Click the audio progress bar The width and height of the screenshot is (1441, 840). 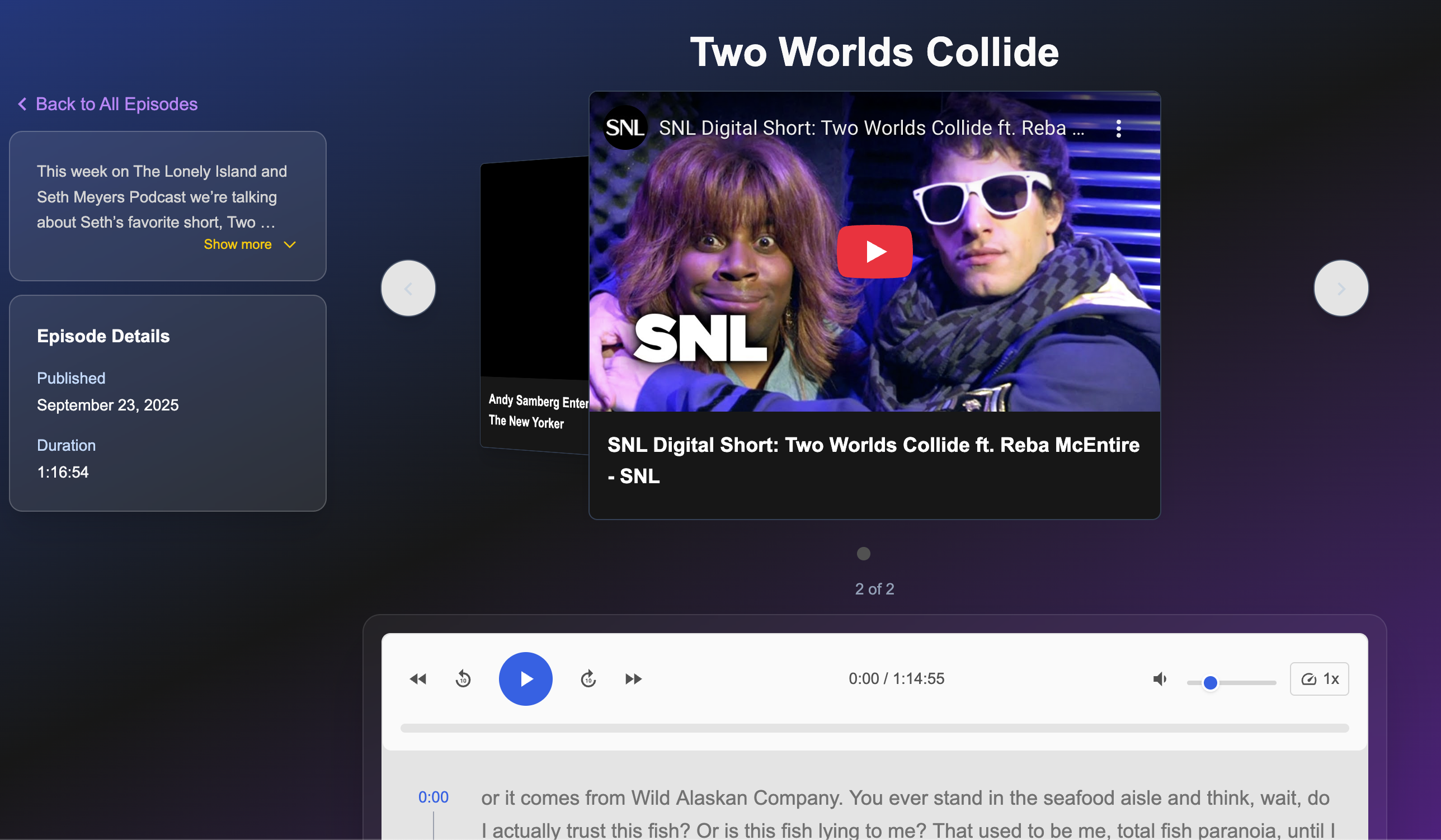click(874, 728)
